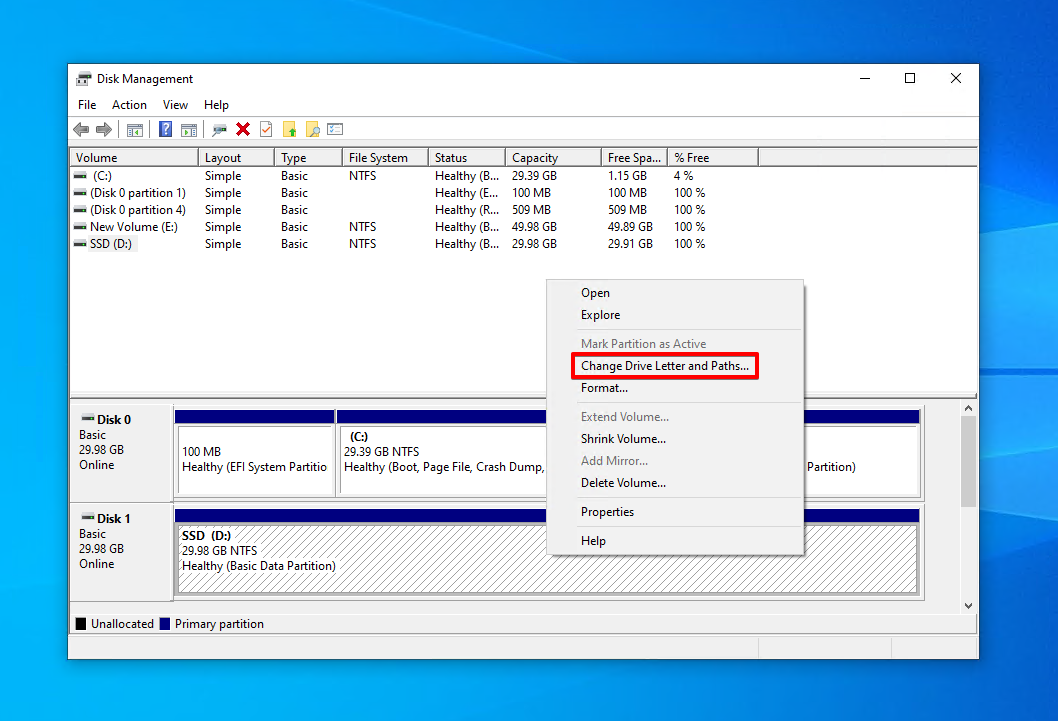Click the yellow folder with green arrow icon

[290, 130]
